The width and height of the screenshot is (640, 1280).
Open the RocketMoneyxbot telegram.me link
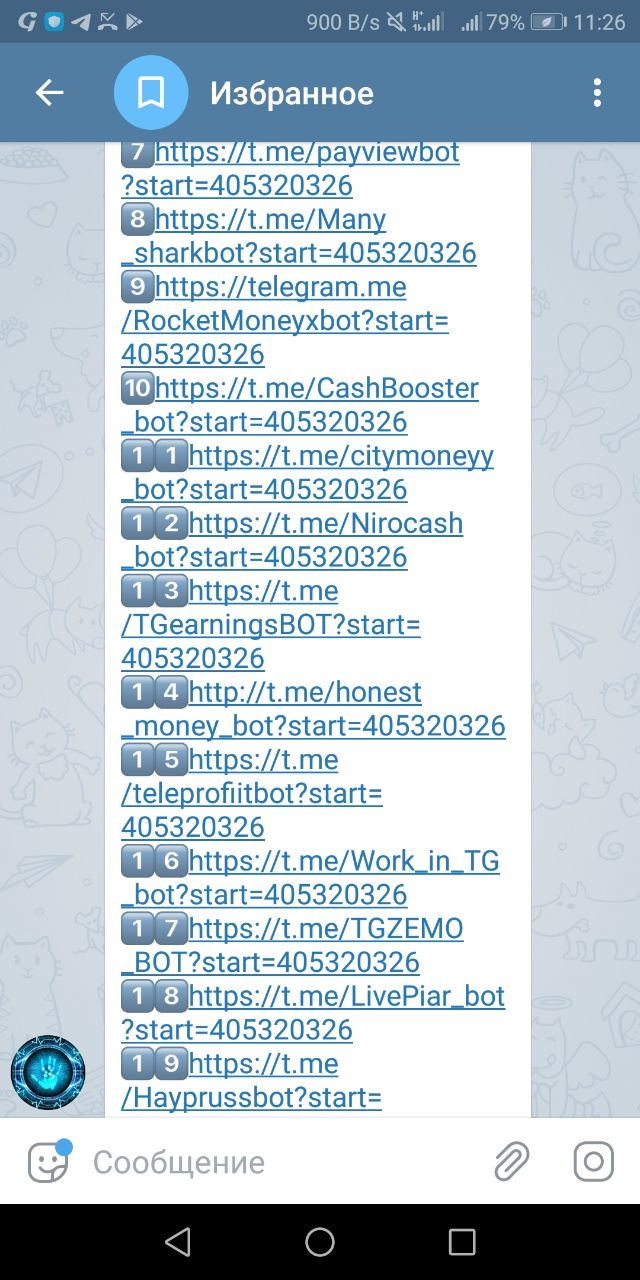coord(285,320)
